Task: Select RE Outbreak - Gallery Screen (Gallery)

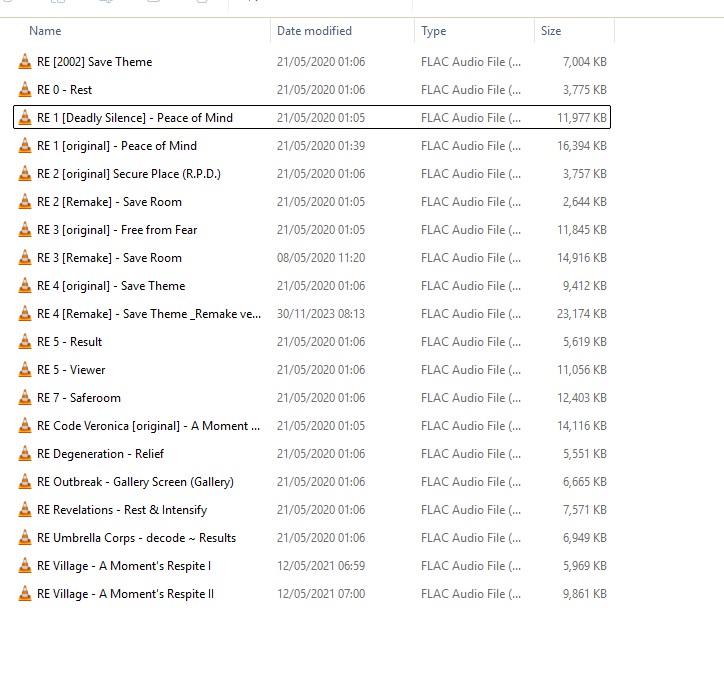Action: [x=135, y=482]
